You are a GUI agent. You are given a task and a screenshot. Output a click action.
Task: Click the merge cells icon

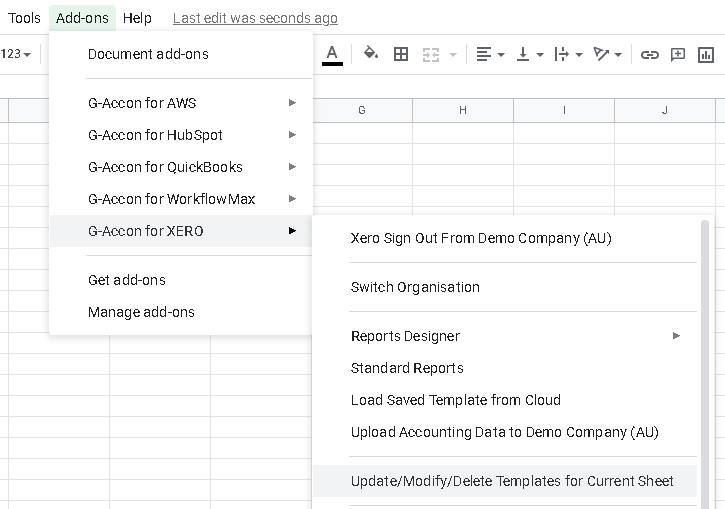pyautogui.click(x=430, y=55)
